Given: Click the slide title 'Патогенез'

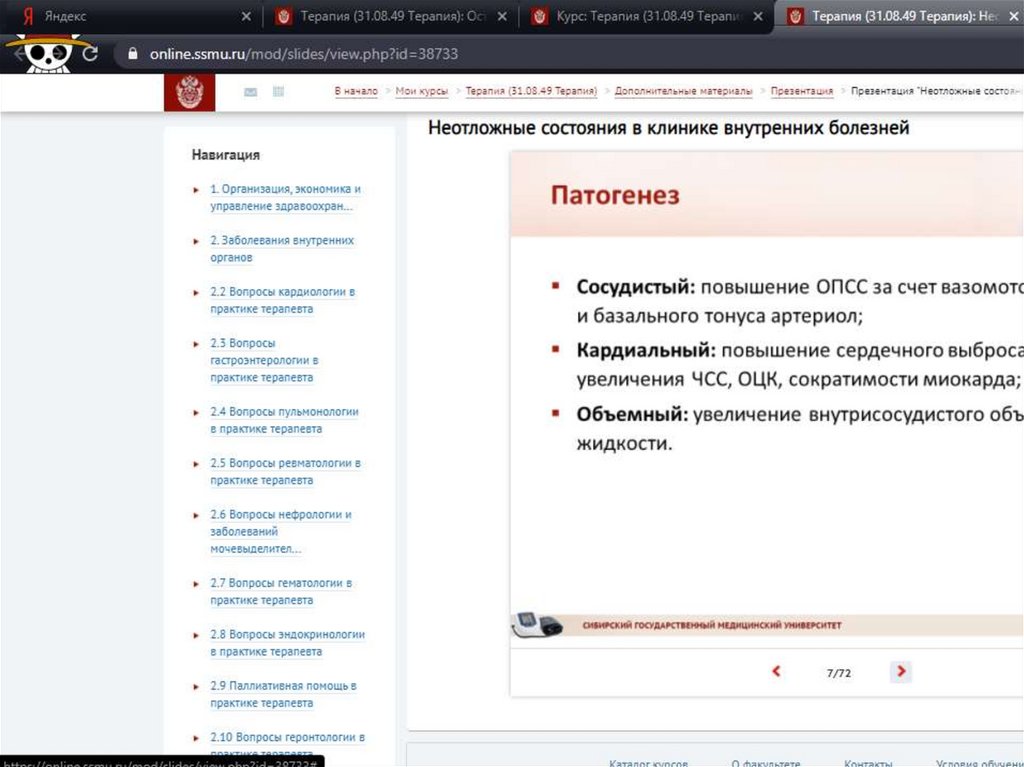Looking at the screenshot, I should [615, 195].
